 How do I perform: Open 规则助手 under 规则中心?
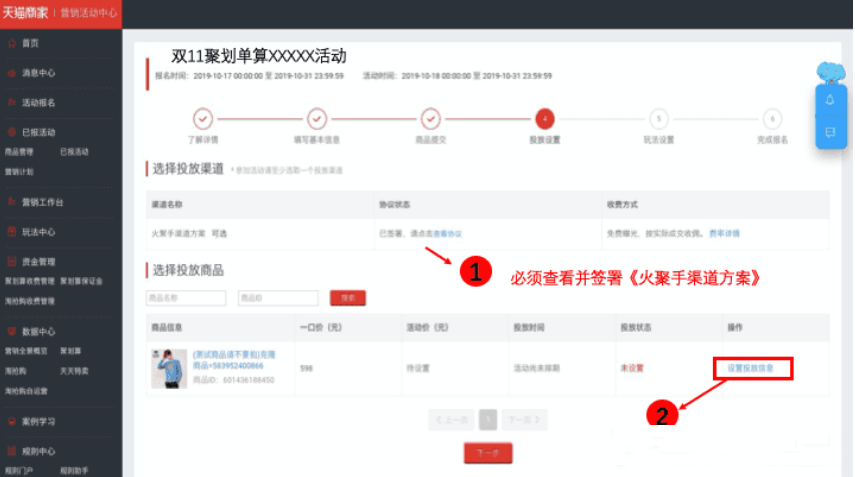(x=74, y=470)
